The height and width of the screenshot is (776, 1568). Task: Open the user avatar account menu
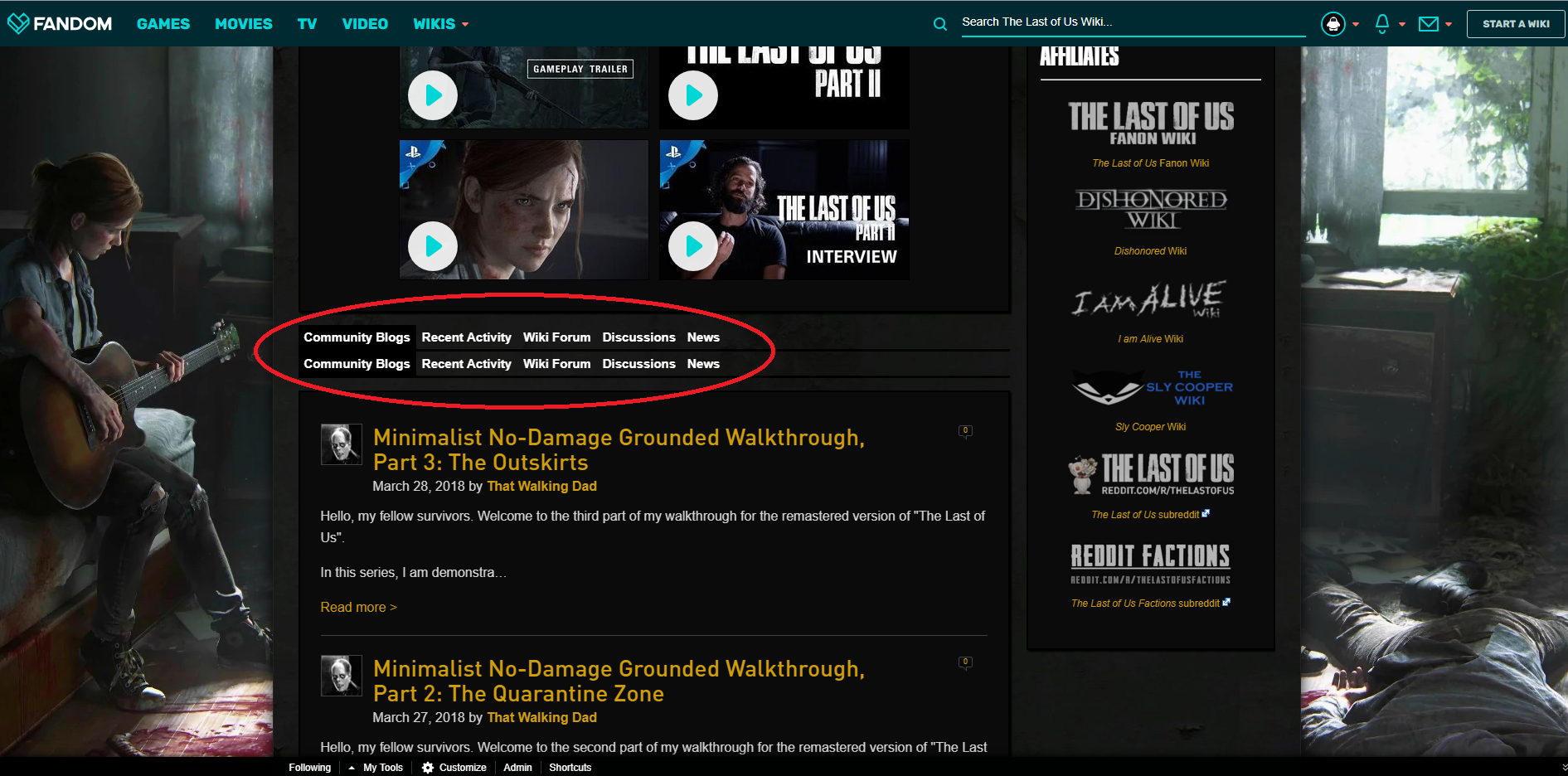coord(1333,24)
